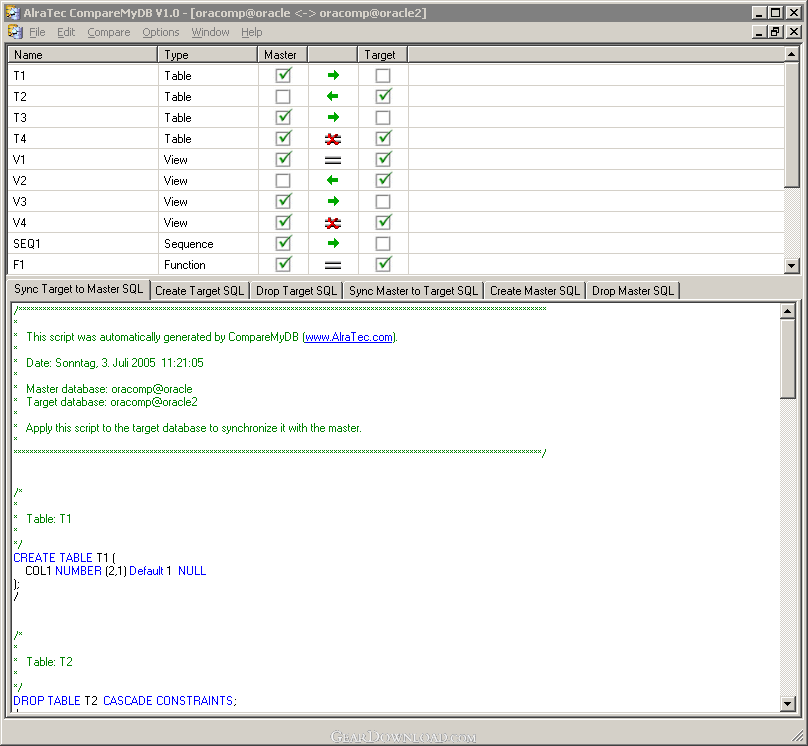Toggle the Target checkbox for T4
808x746 pixels.
pyautogui.click(x=383, y=139)
